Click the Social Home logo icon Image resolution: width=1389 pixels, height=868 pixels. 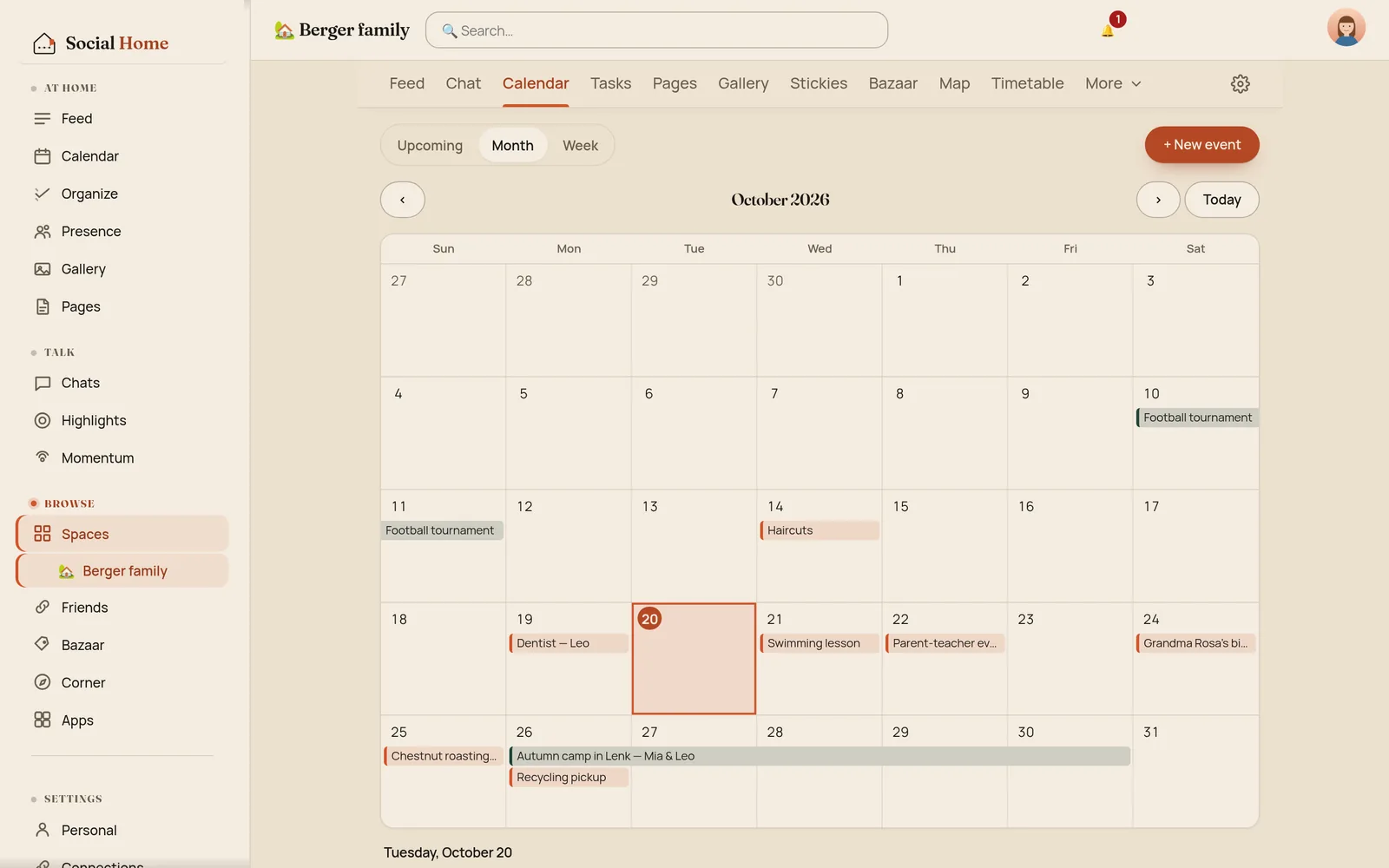[x=44, y=43]
